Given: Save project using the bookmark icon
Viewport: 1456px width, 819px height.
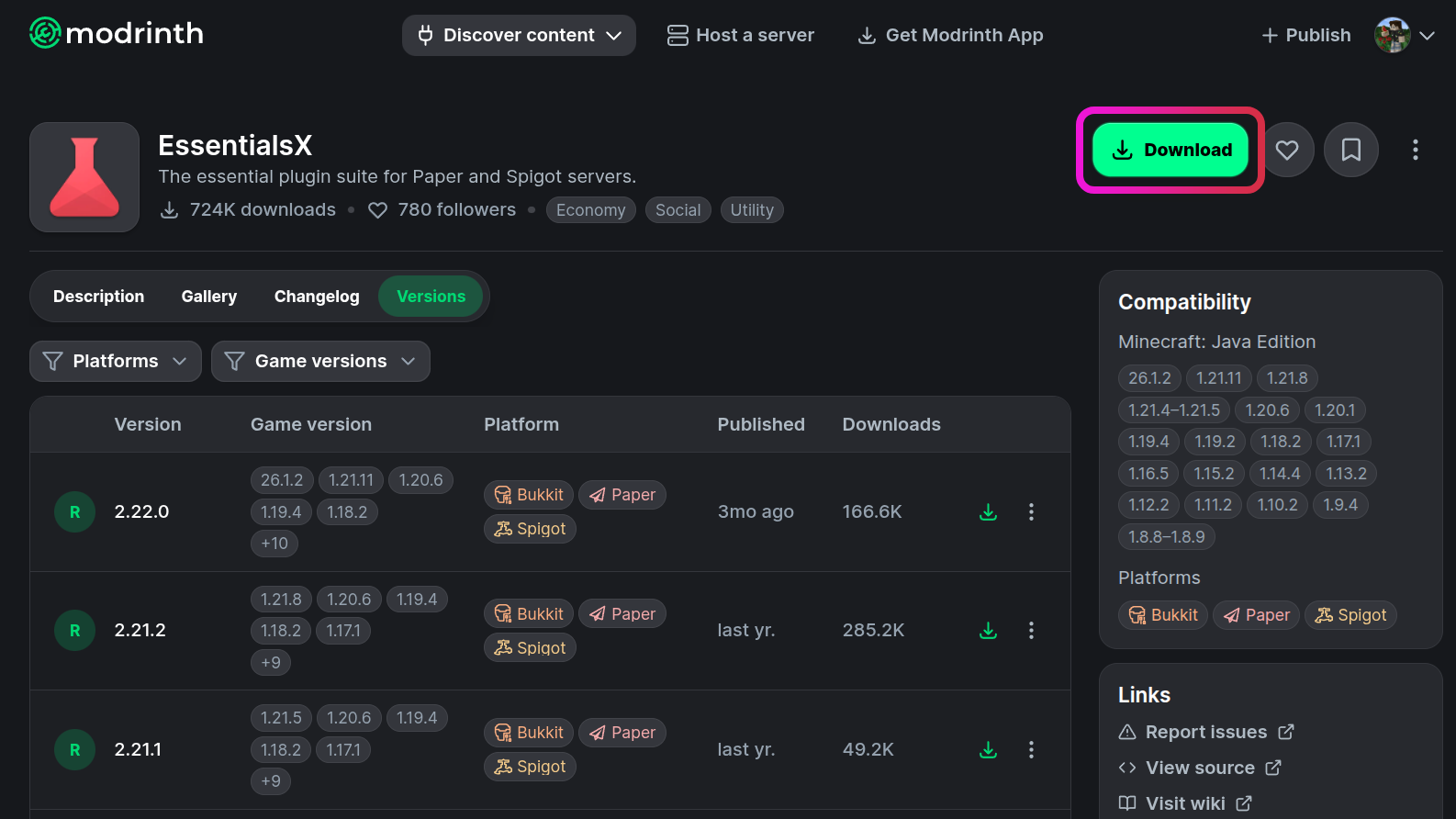Looking at the screenshot, I should tap(1351, 150).
